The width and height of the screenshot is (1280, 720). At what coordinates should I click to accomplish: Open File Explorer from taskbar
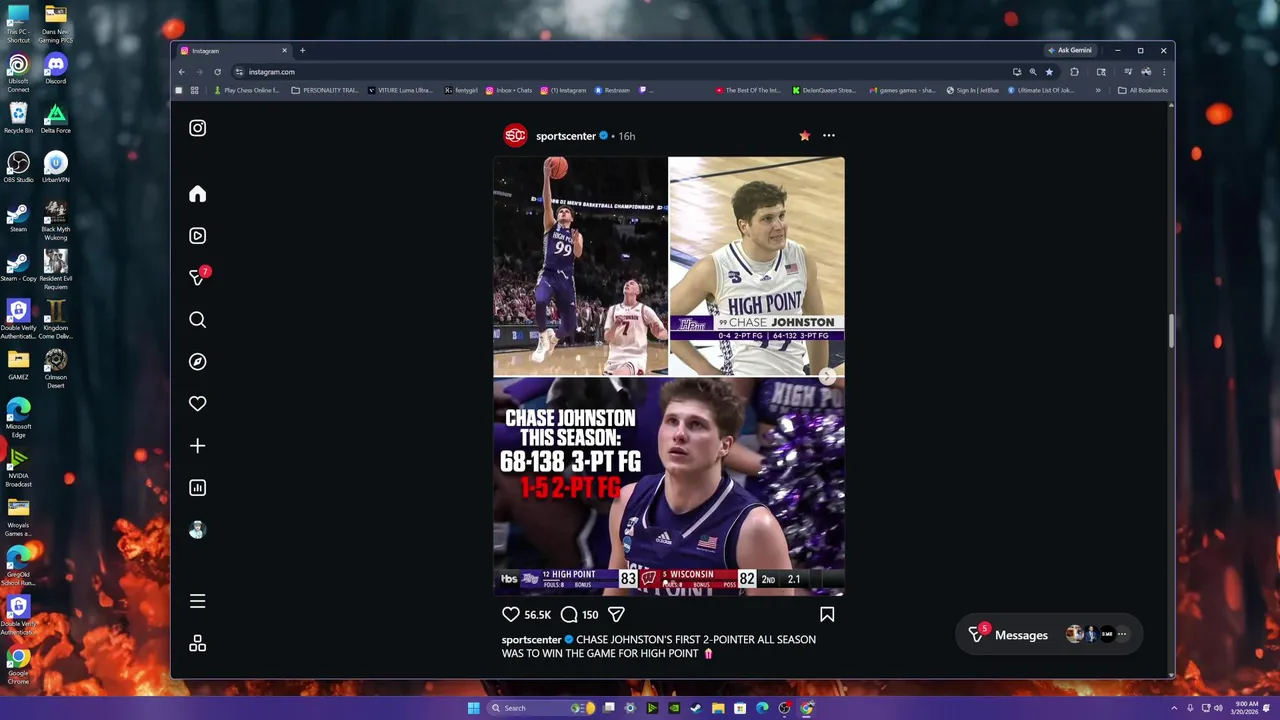point(718,708)
